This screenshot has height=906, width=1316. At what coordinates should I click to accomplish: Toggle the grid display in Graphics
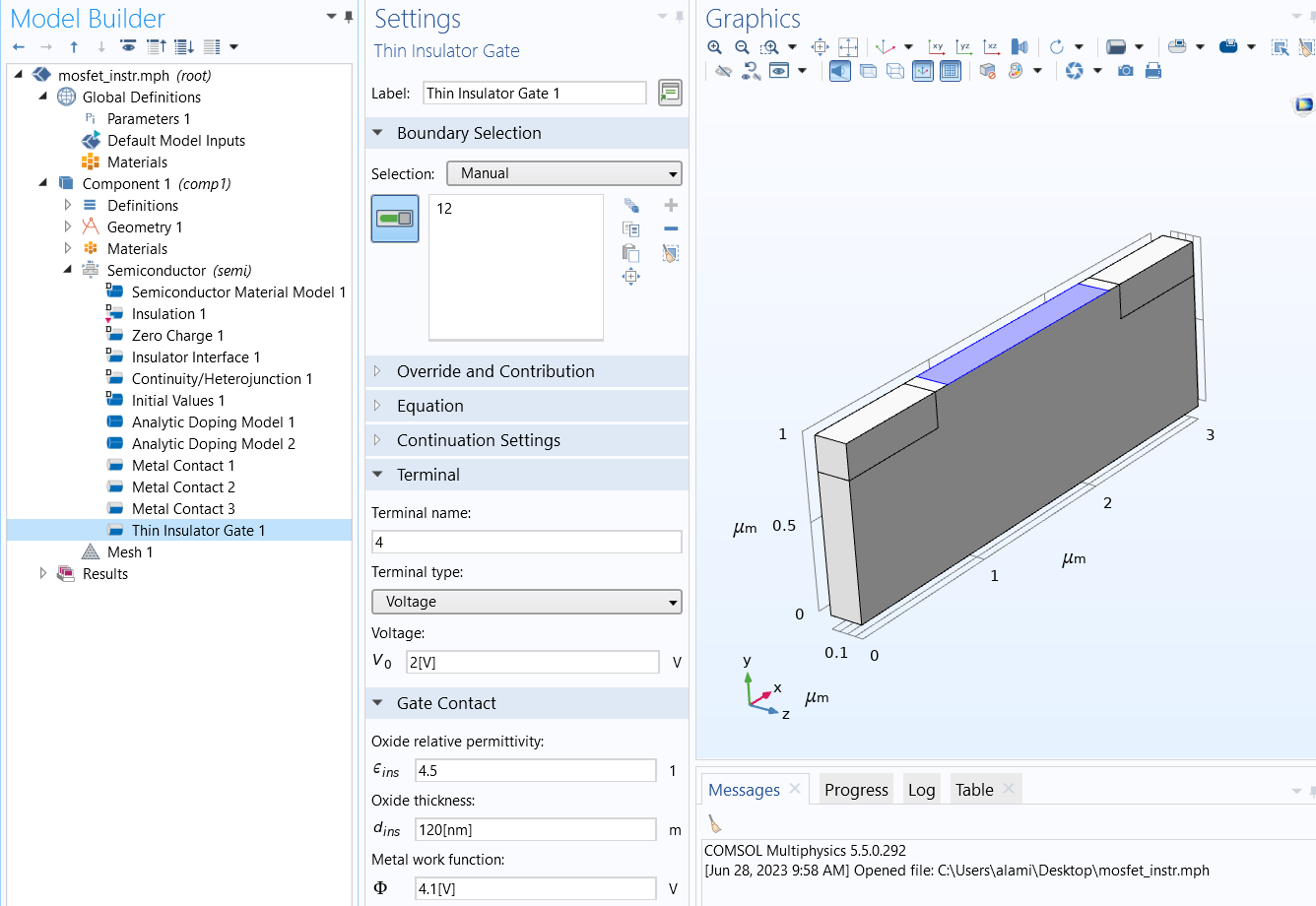coord(951,70)
